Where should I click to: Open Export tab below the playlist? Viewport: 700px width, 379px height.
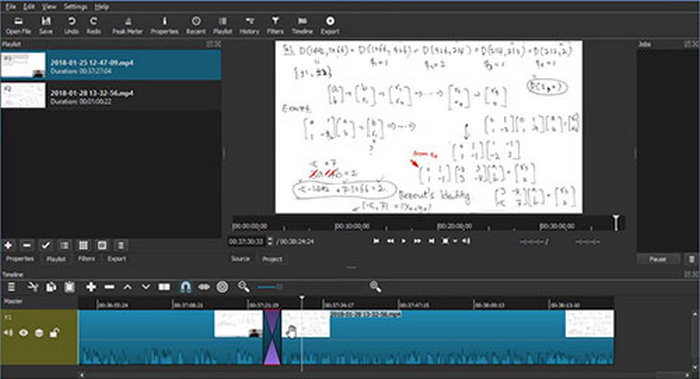click(x=117, y=259)
